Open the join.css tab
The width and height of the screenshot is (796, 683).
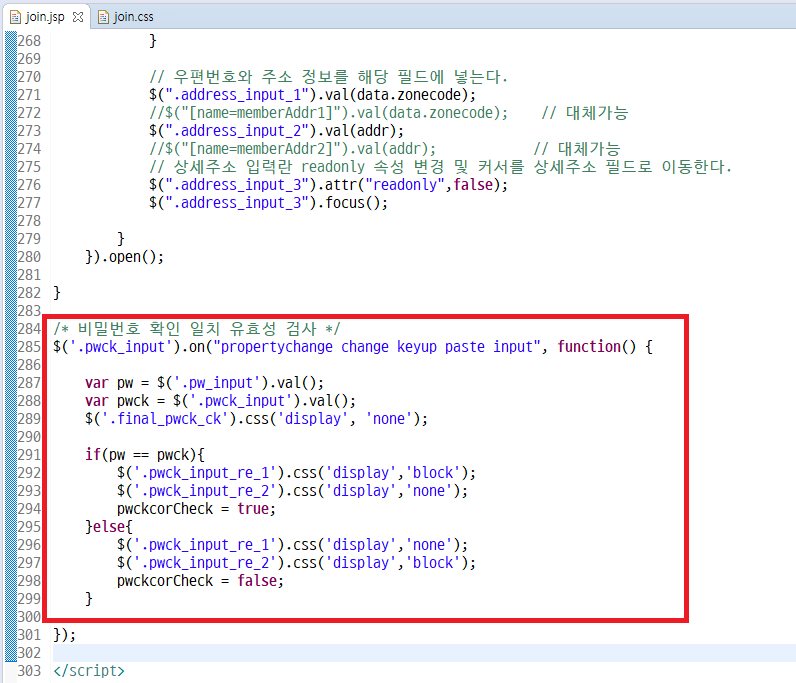[x=126, y=17]
